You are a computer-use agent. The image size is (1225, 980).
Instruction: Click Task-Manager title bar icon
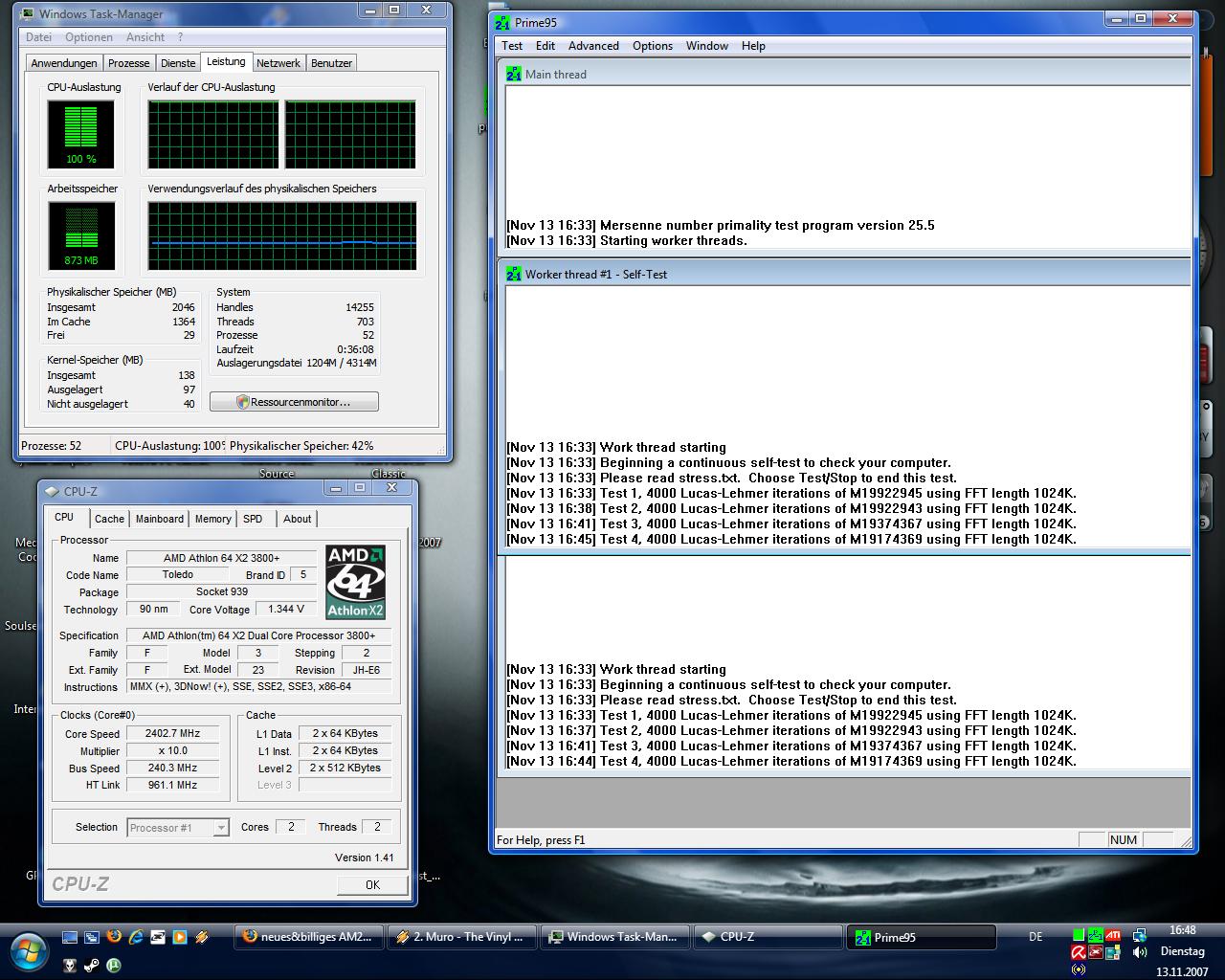pyautogui.click(x=28, y=13)
